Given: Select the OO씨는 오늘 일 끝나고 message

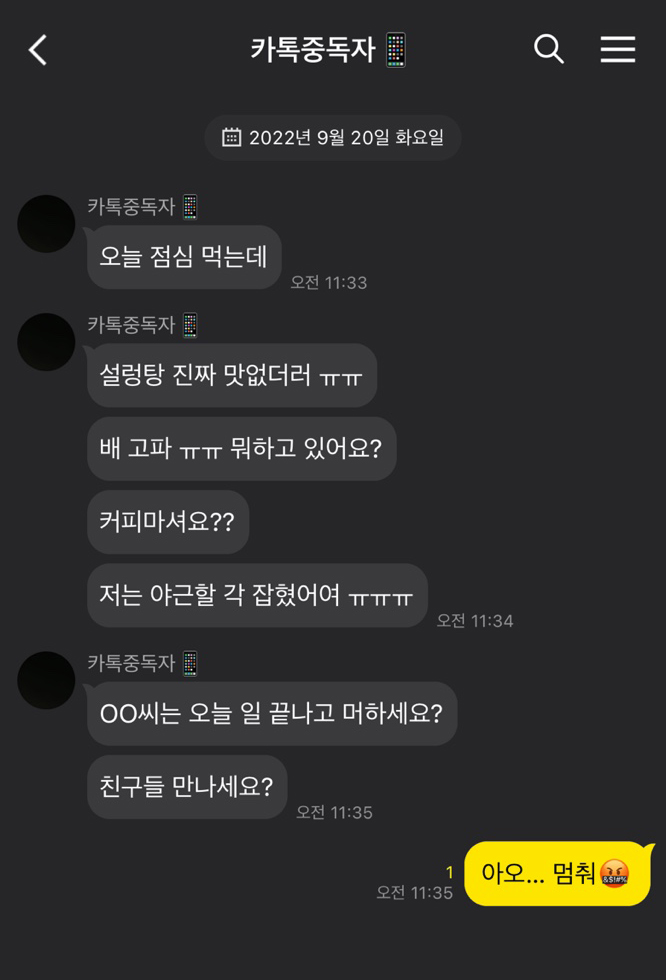Looking at the screenshot, I should click(272, 713).
